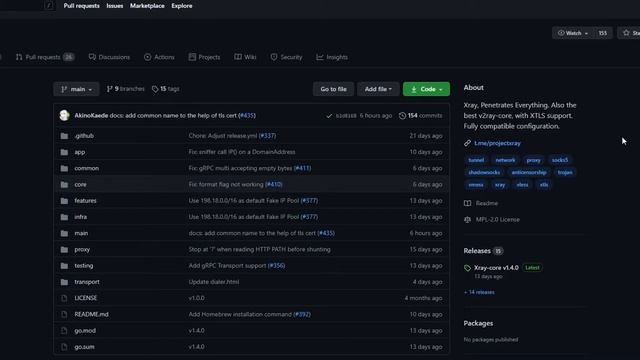Open the Security tab
640x360 pixels.
pos(286,57)
